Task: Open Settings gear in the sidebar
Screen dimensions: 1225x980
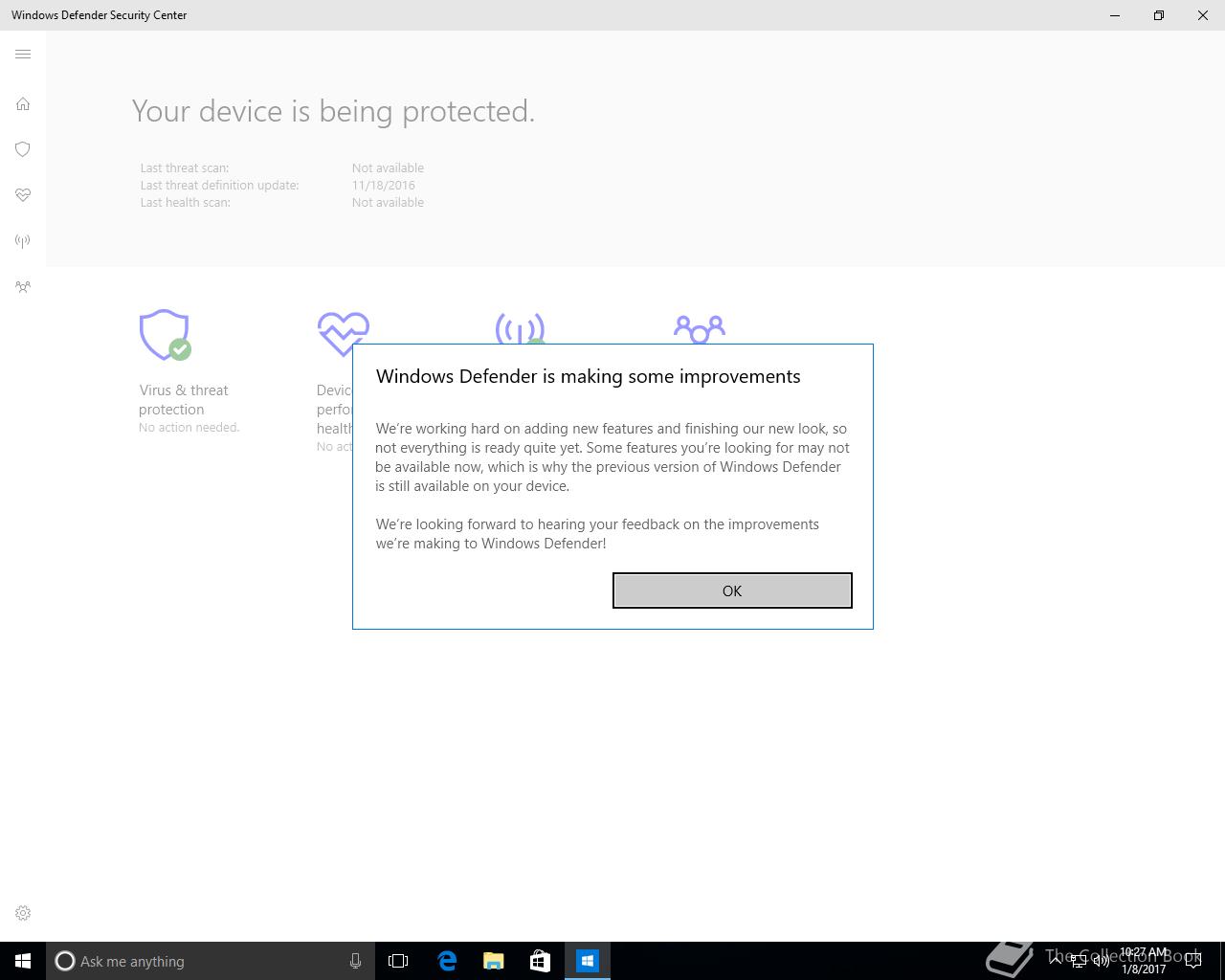Action: pyautogui.click(x=23, y=913)
